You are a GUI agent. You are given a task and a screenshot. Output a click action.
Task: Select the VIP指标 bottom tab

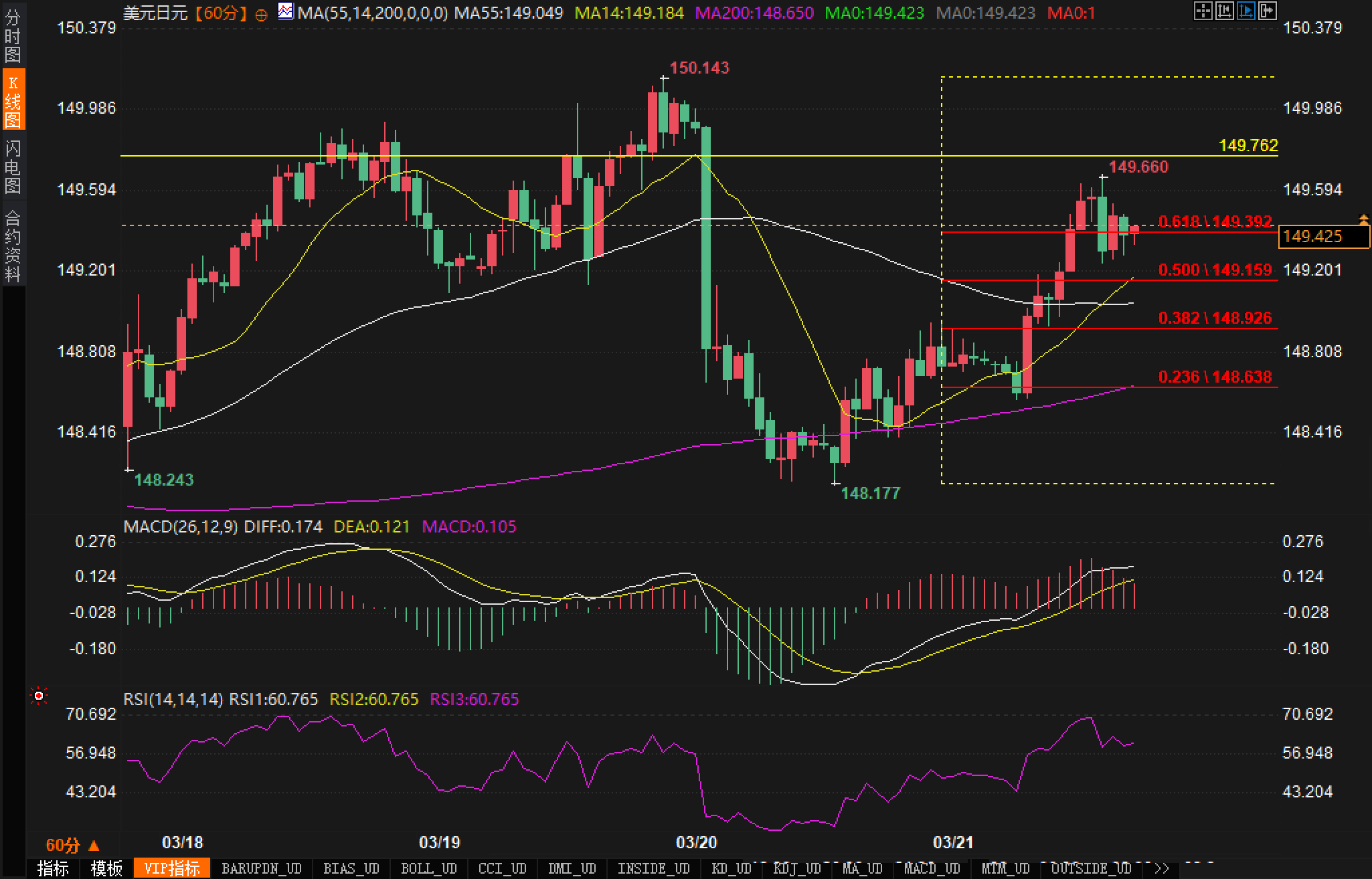point(172,868)
